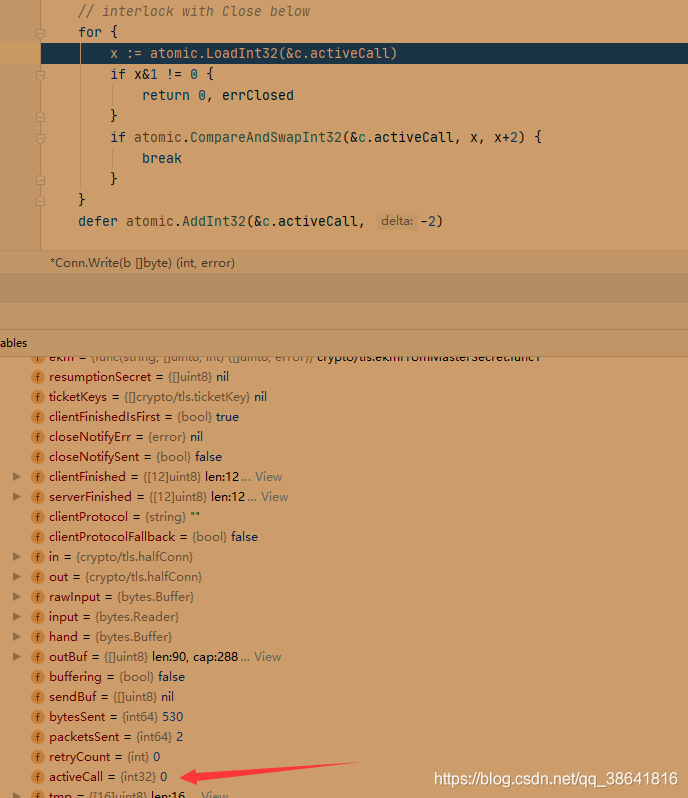Expand the 'out' halfConn variable

[x=17, y=576]
